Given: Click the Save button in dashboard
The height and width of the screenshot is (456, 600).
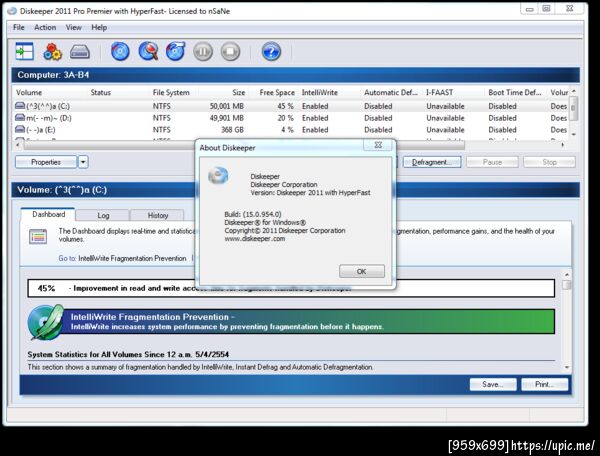Looking at the screenshot, I should (x=493, y=384).
